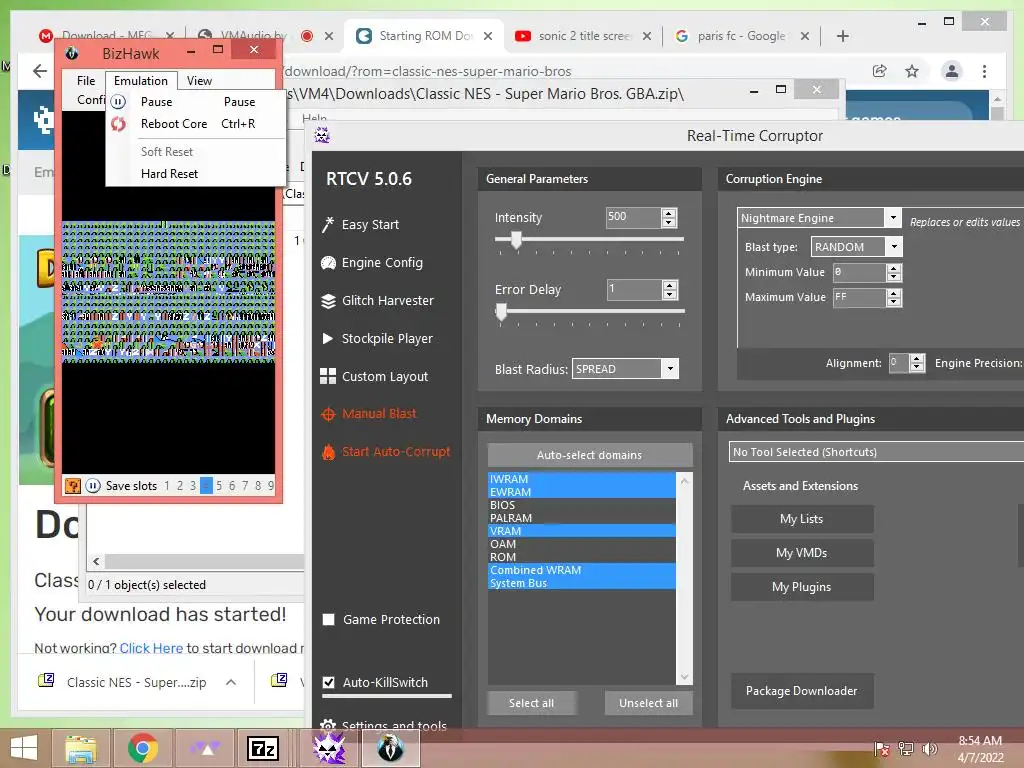Open the Engine Config section
1024x768 pixels.
pos(372,263)
